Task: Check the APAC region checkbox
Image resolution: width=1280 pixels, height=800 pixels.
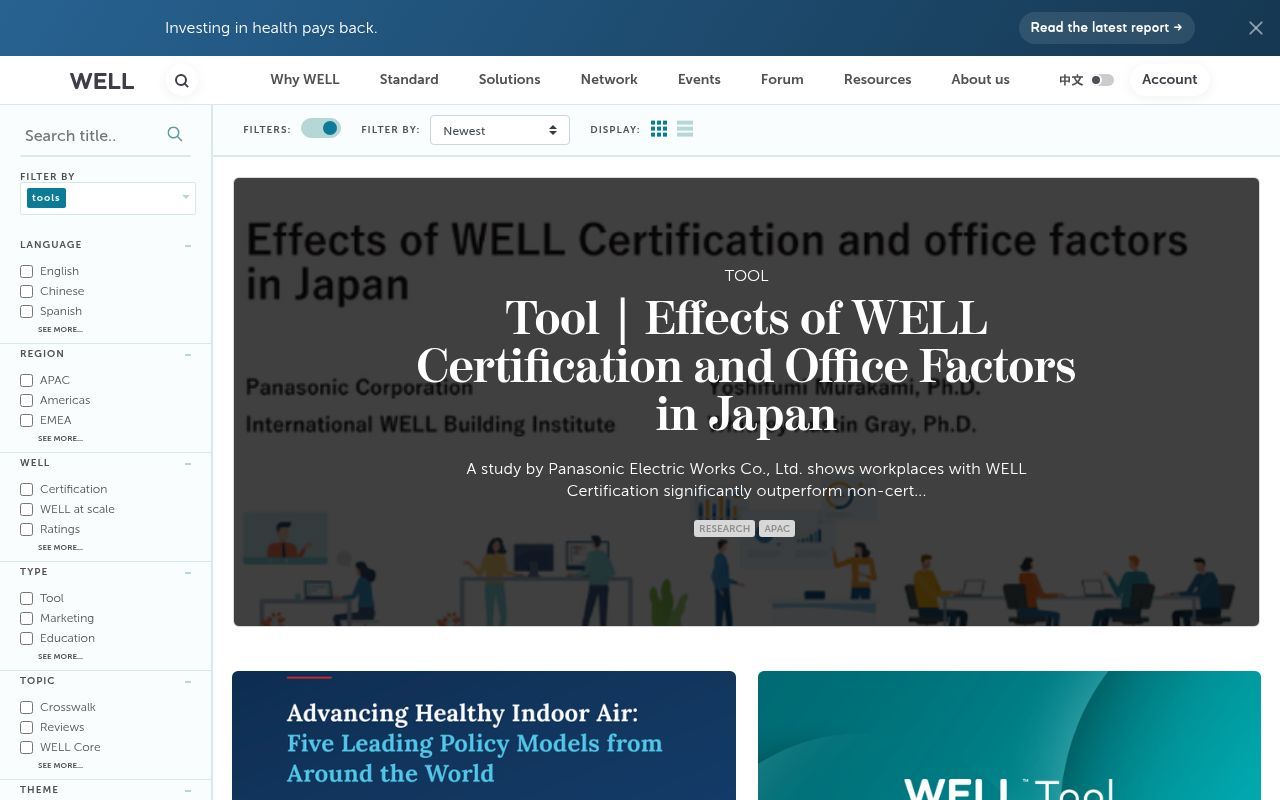Action: click(27, 380)
